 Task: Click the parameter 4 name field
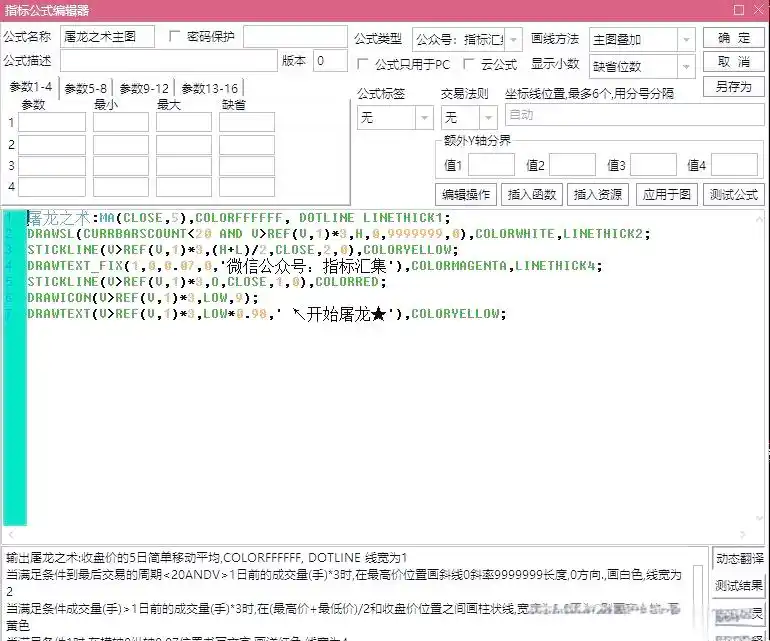(52, 187)
